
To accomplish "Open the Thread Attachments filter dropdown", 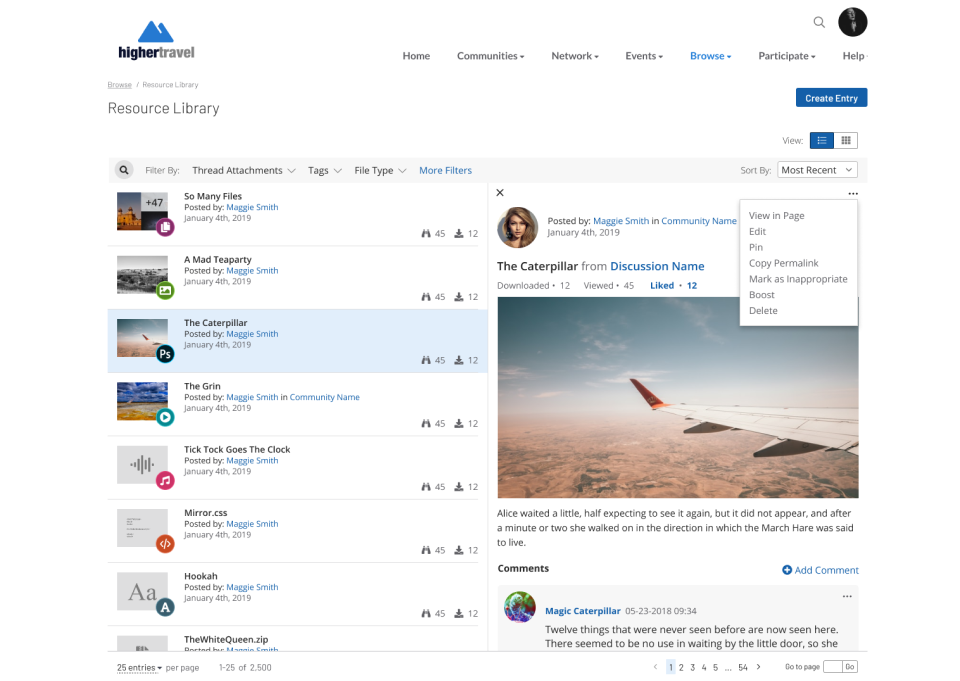I will tap(244, 170).
